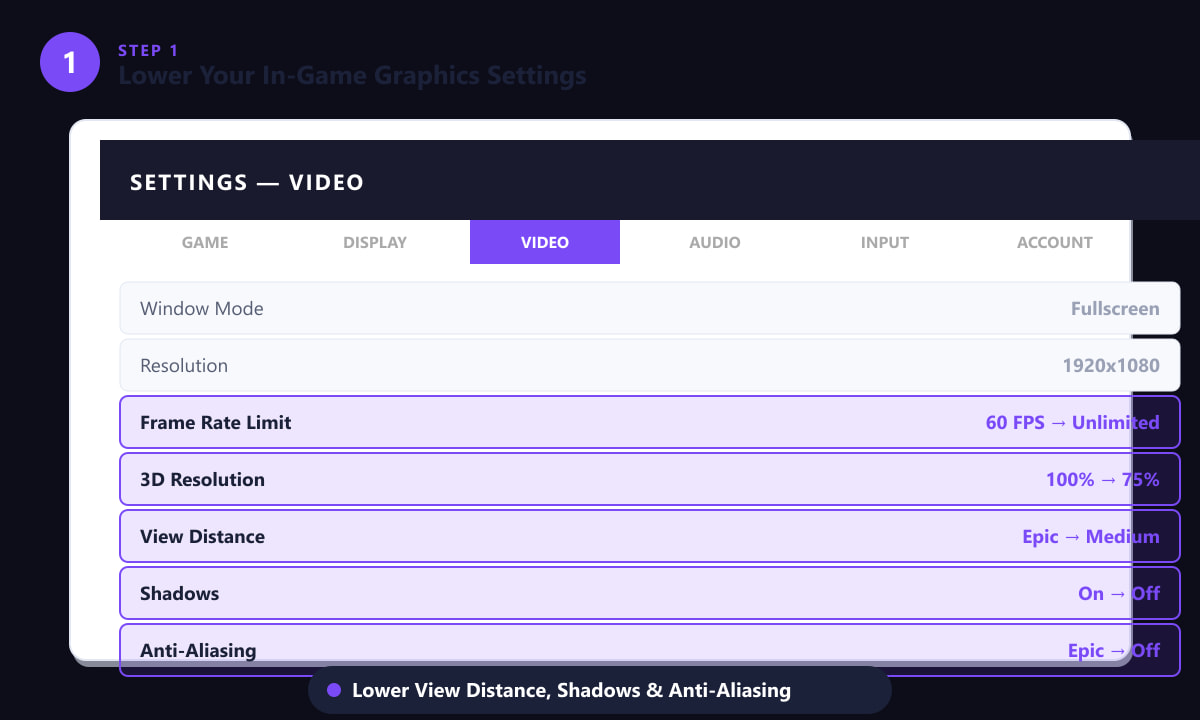
Task: Switch to the GAME settings tab
Action: pyautogui.click(x=205, y=242)
